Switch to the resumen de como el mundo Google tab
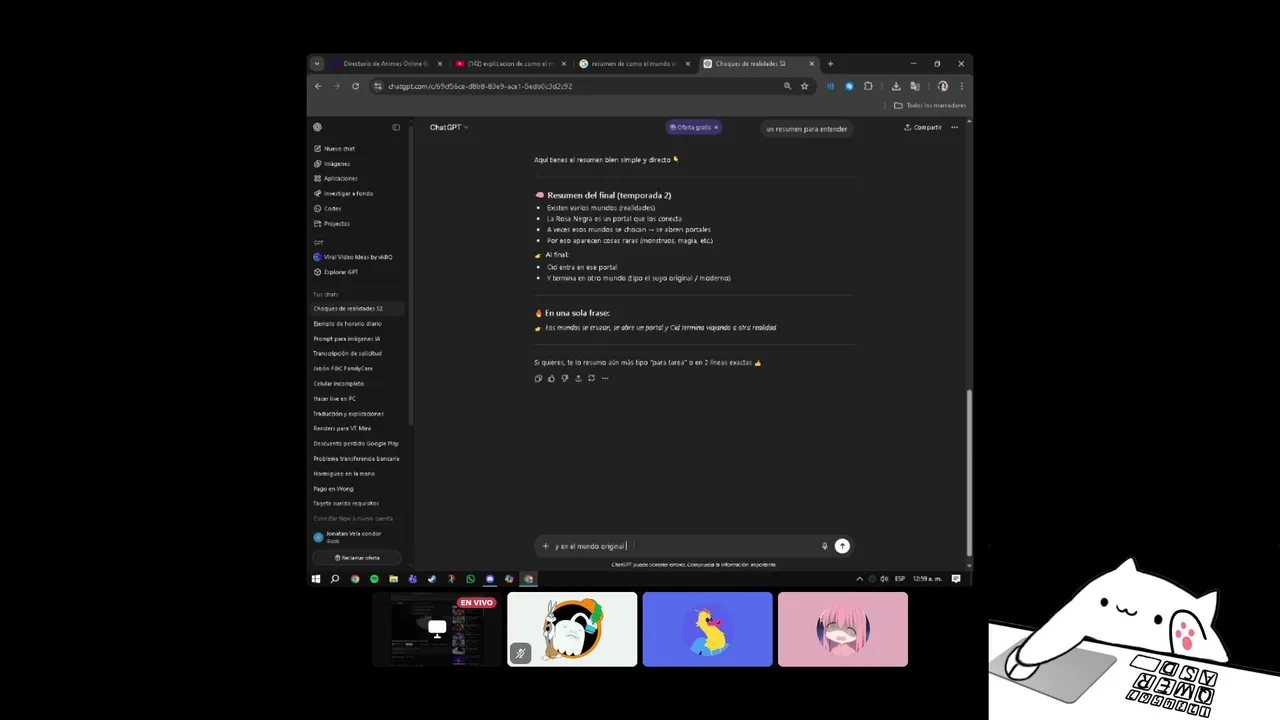The image size is (1280, 720). [633, 63]
